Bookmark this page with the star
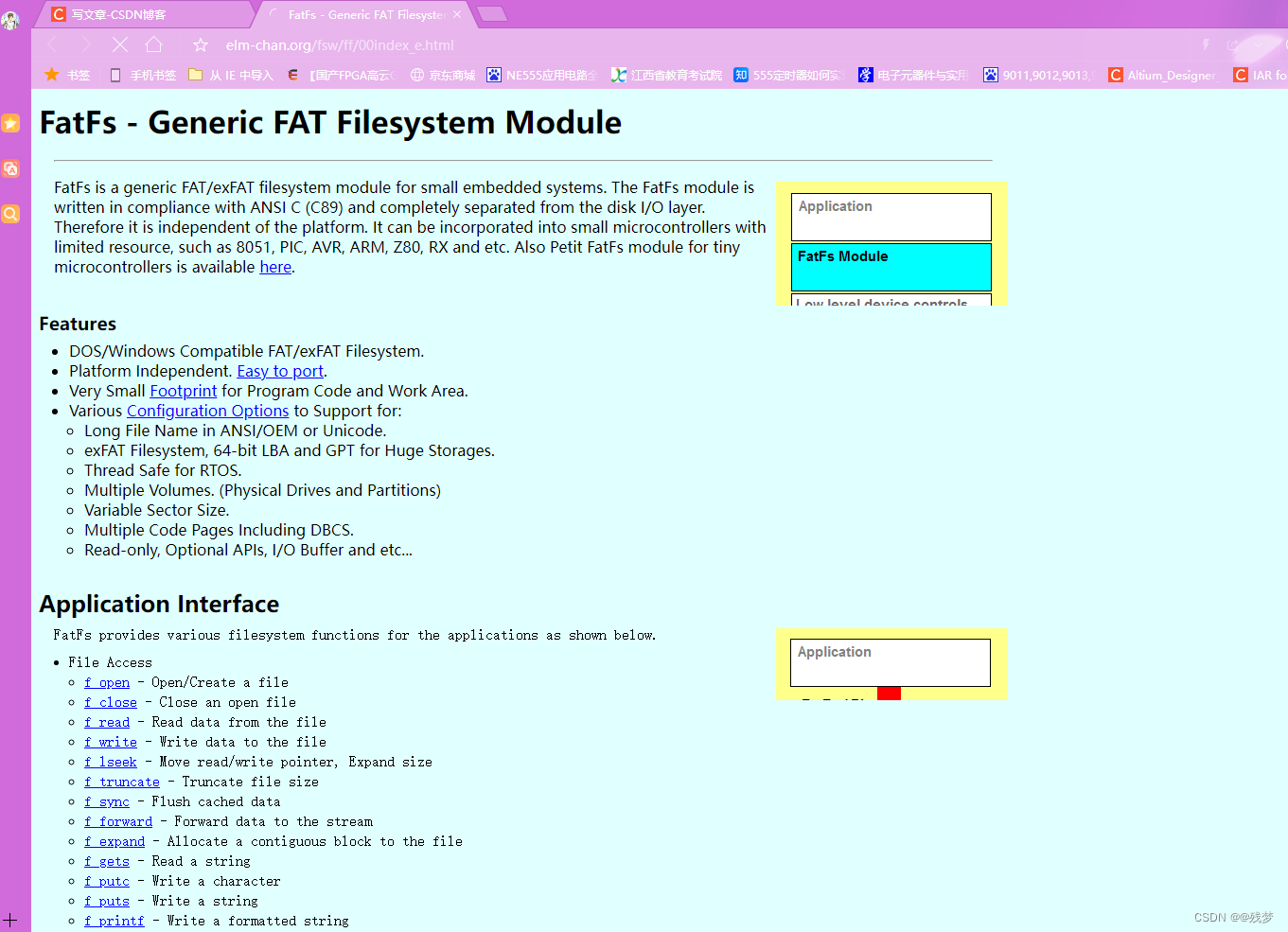The height and width of the screenshot is (932, 1288). [201, 44]
